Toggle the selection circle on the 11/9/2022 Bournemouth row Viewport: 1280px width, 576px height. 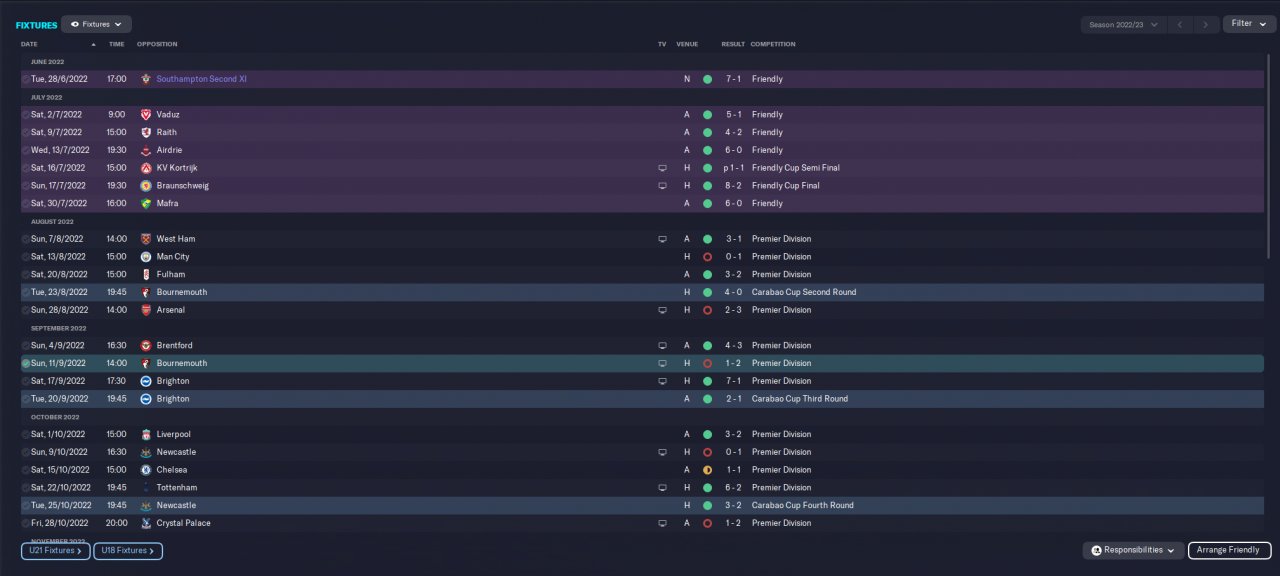pos(26,364)
